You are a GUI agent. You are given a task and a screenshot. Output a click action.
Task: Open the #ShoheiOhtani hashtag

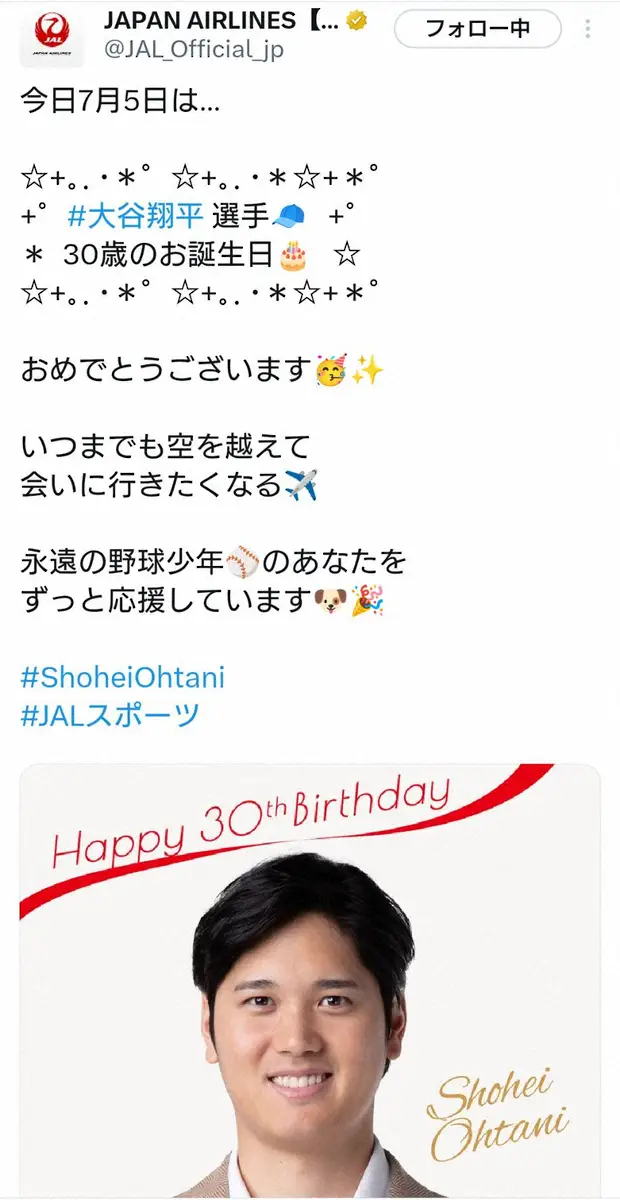click(122, 677)
